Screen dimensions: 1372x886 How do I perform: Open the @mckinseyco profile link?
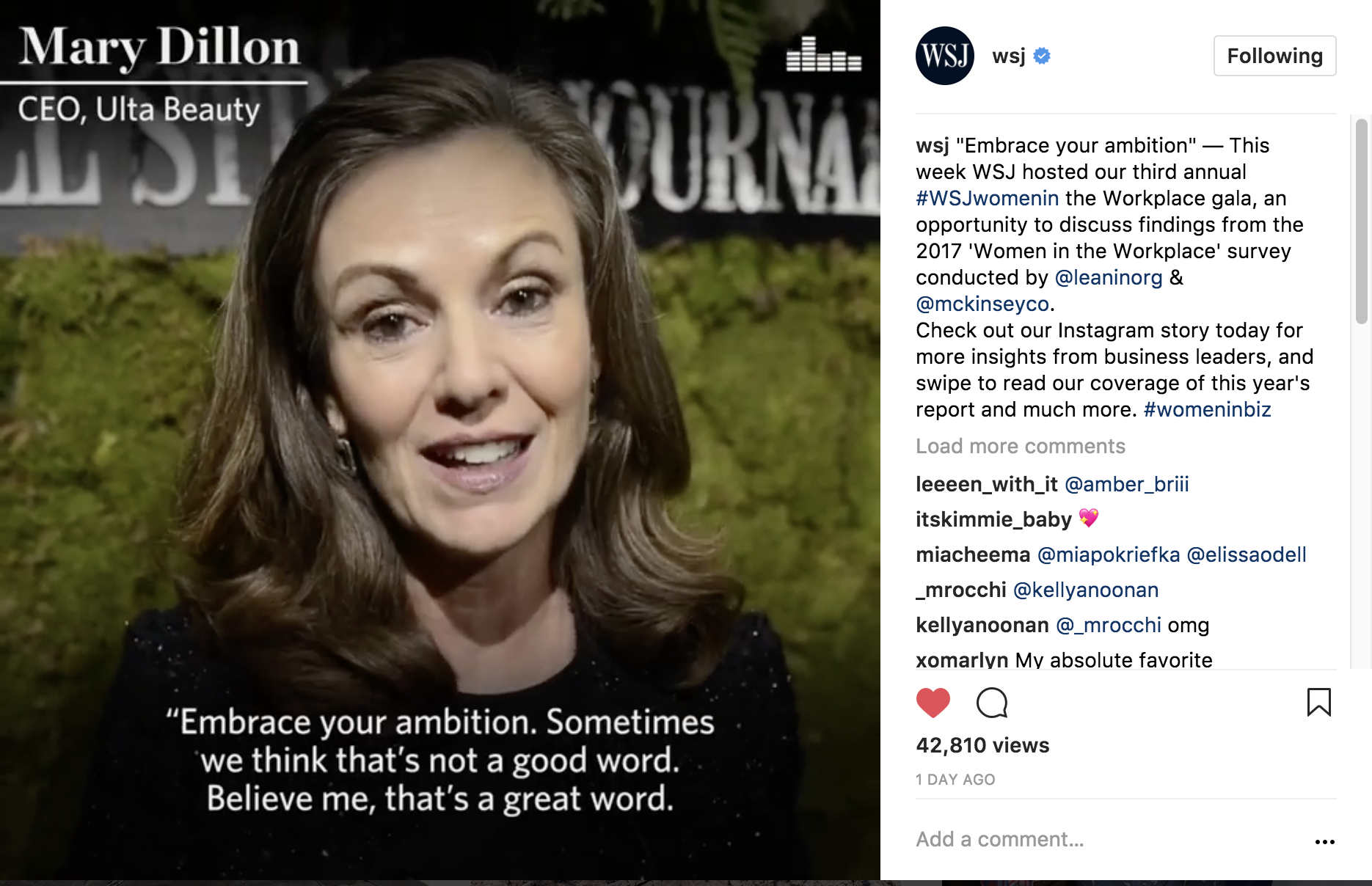click(x=982, y=304)
